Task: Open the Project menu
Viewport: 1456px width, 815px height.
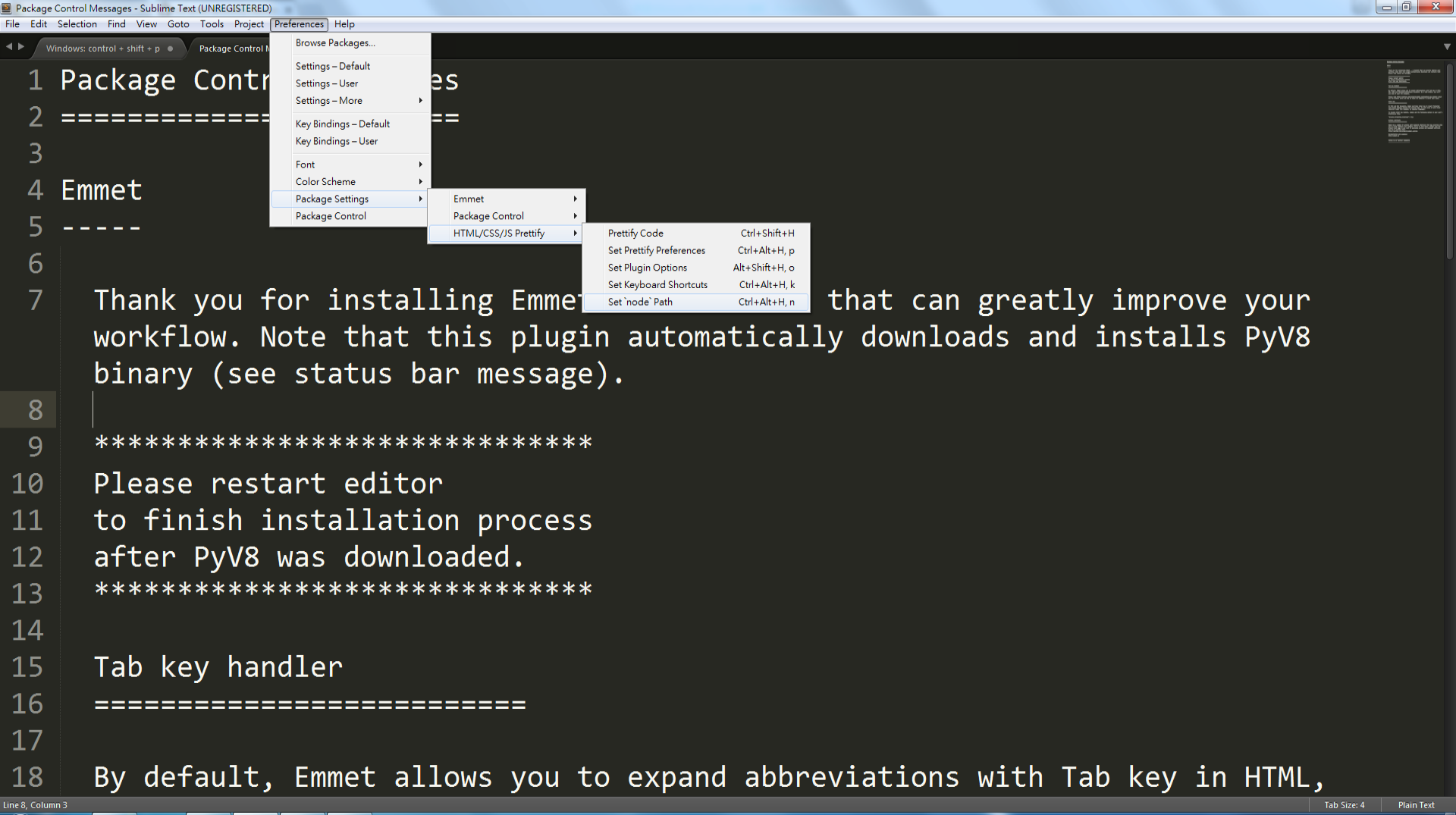Action: point(249,24)
